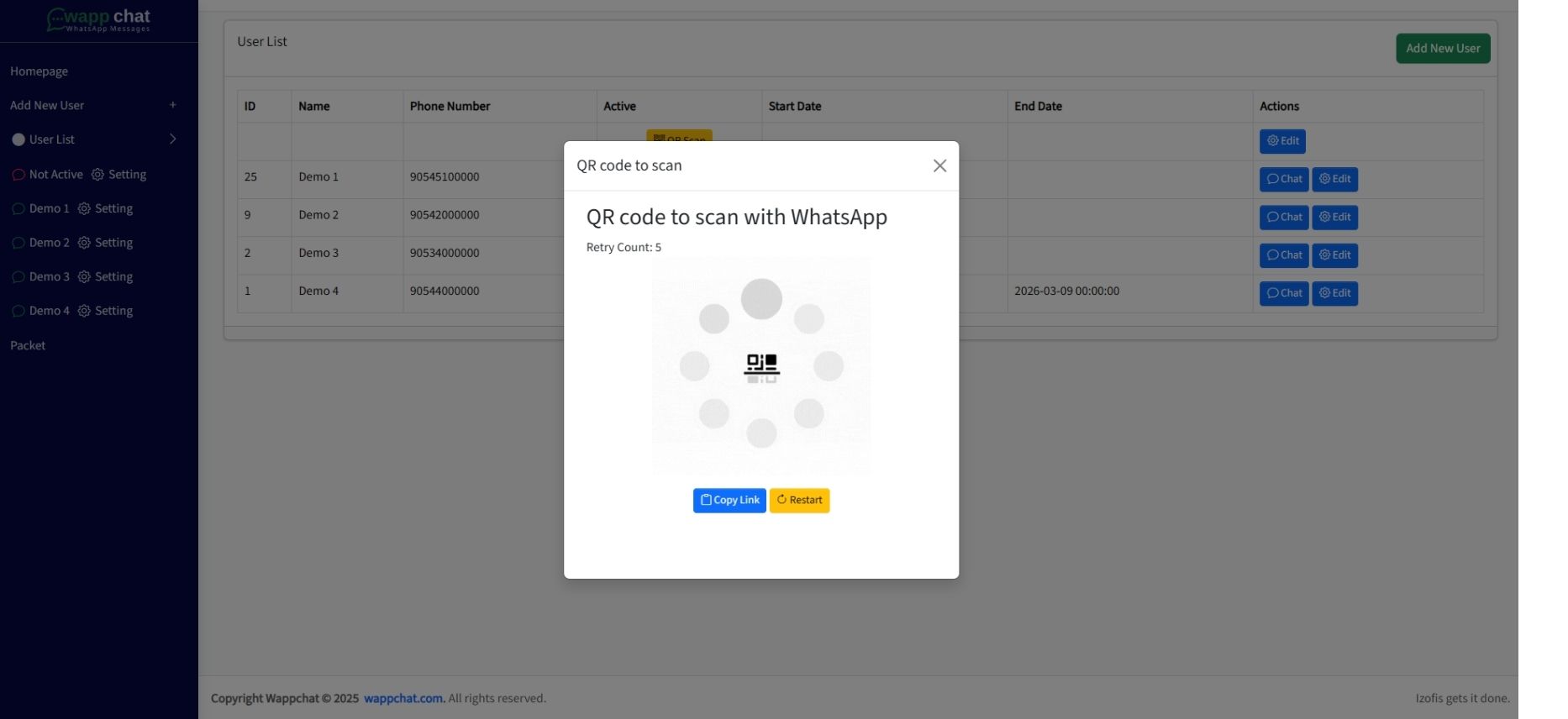1568x719 pixels.
Task: Click Demo 3 name in table
Action: [x=318, y=253]
